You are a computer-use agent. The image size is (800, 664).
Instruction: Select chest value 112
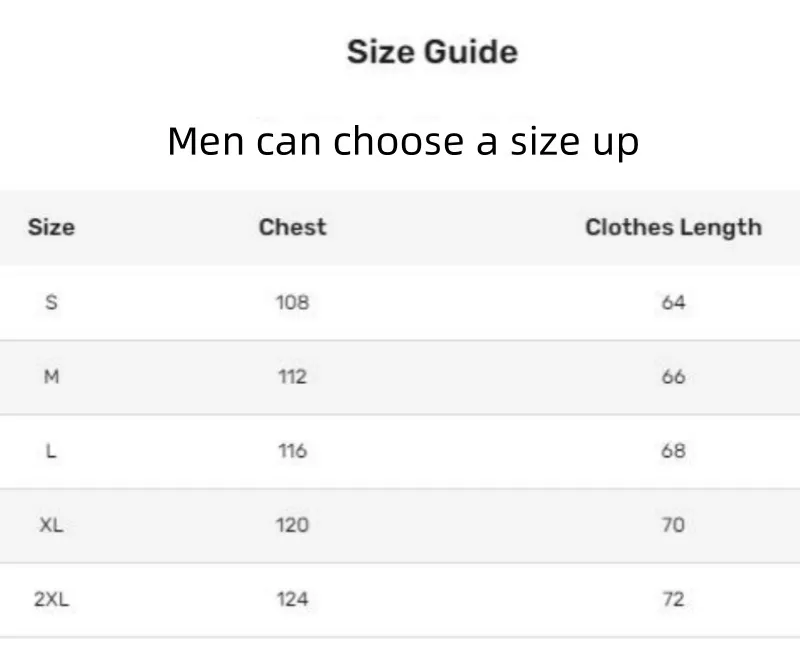point(292,377)
